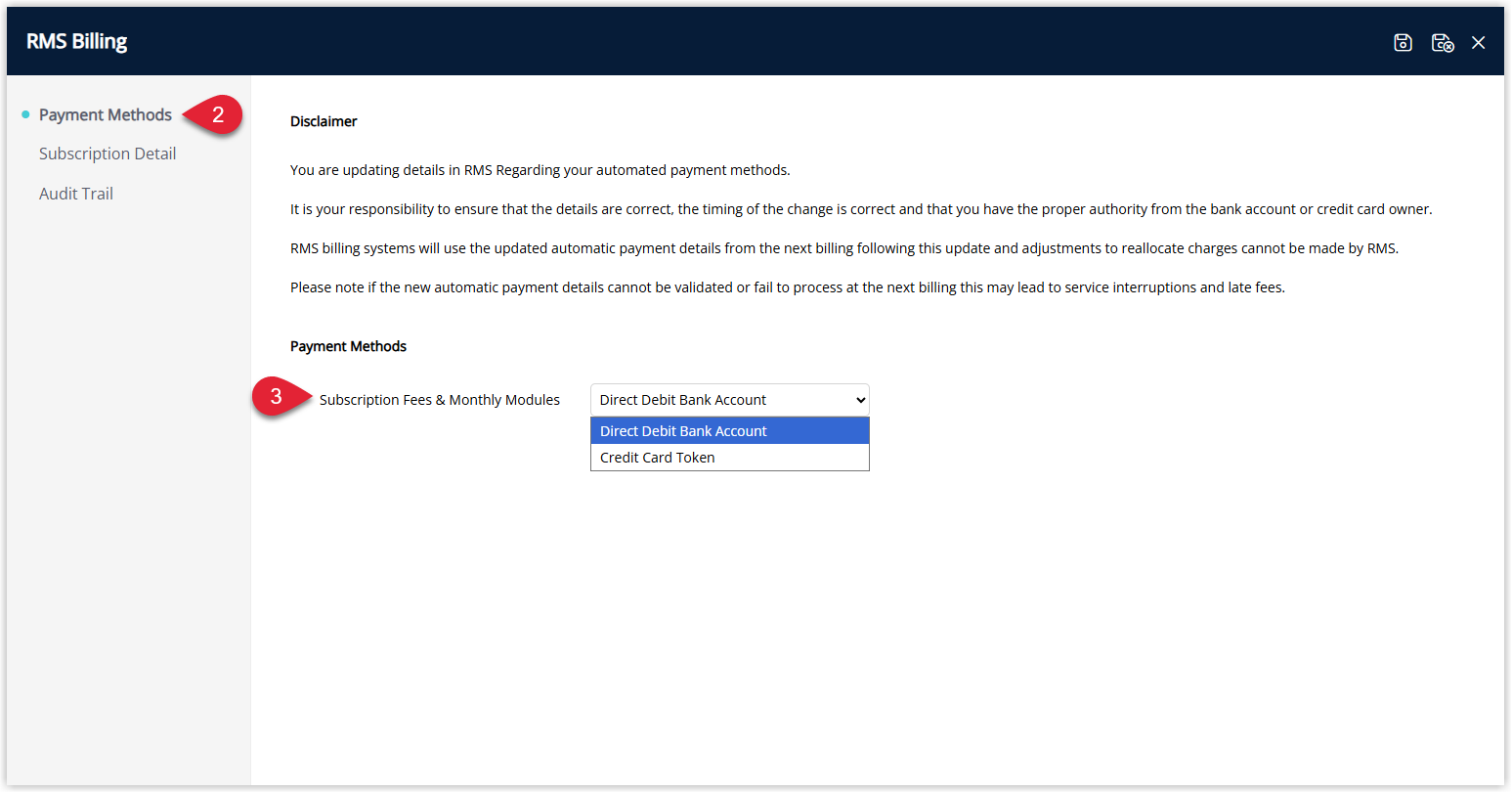Collapse the Subscription Fees payment method dropdown
The height and width of the screenshot is (793, 1512).
tap(729, 400)
